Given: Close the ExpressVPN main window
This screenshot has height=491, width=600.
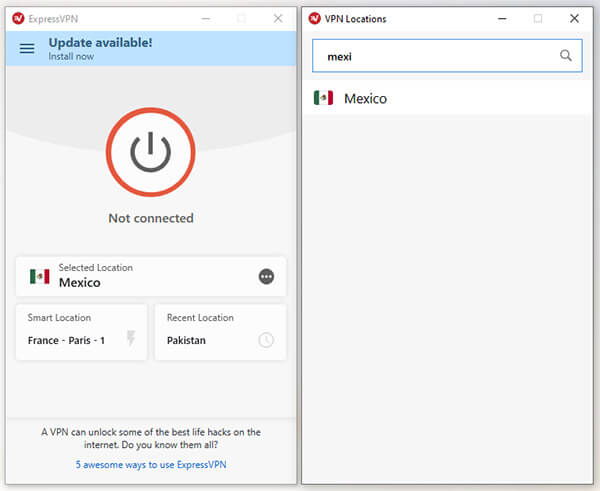Looking at the screenshot, I should pos(278,18).
